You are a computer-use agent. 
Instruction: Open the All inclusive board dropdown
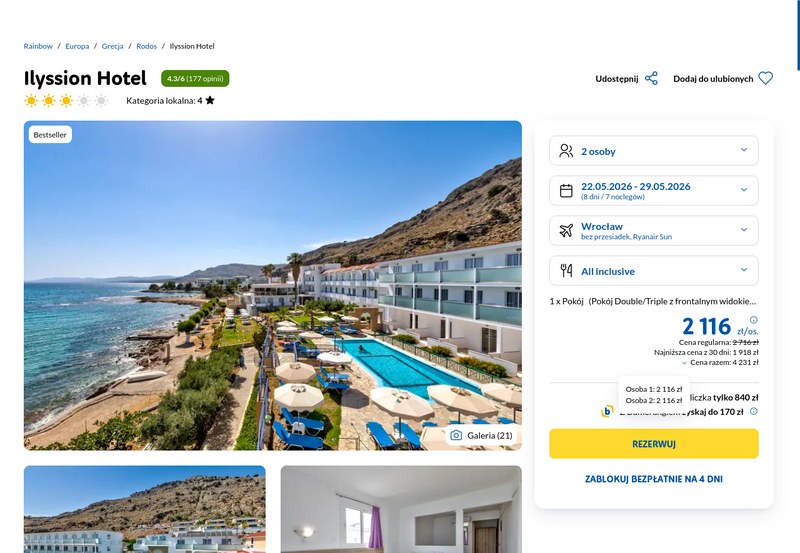click(x=654, y=270)
